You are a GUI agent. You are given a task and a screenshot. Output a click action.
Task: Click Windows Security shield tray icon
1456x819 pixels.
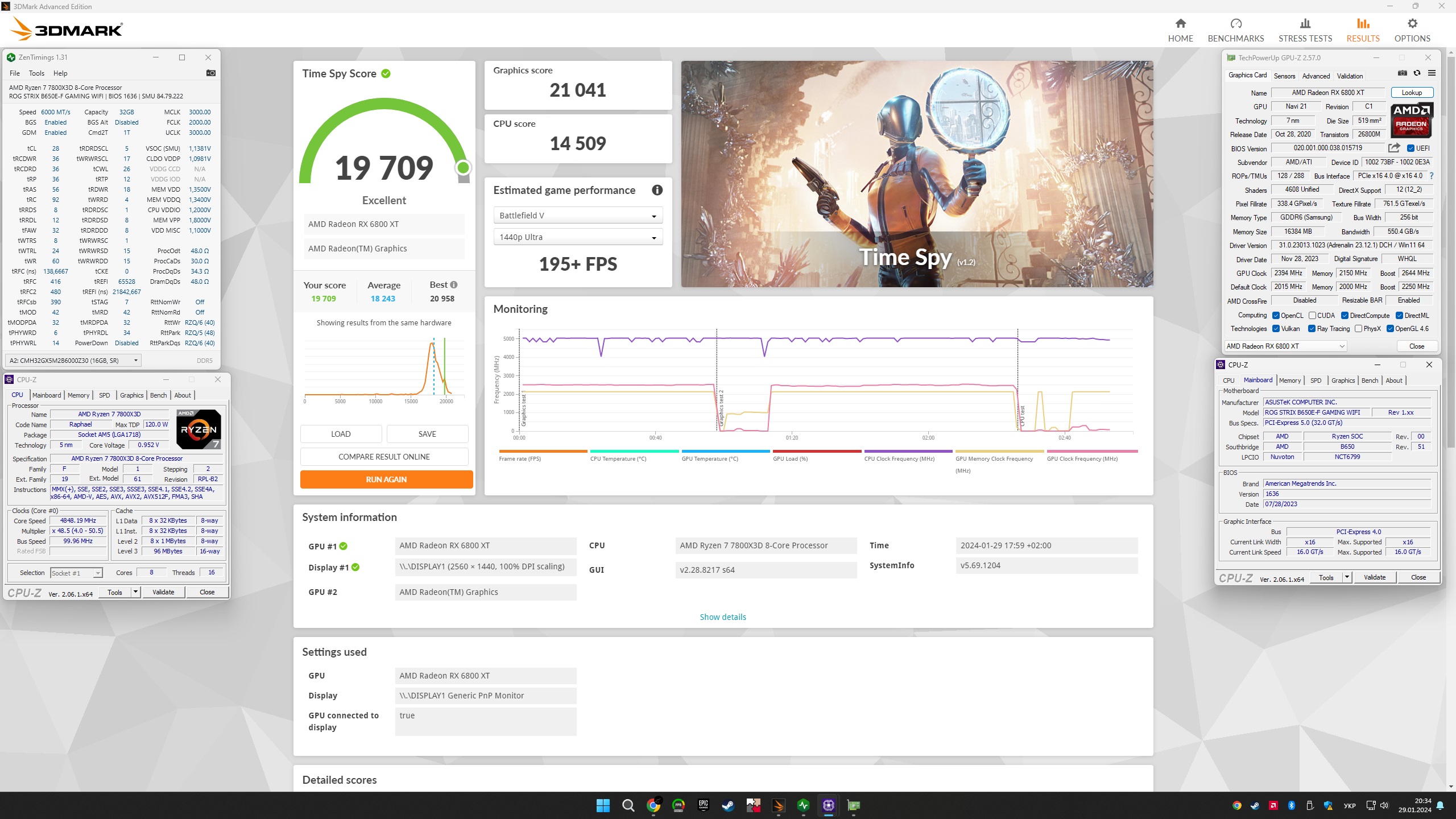tap(1328, 805)
